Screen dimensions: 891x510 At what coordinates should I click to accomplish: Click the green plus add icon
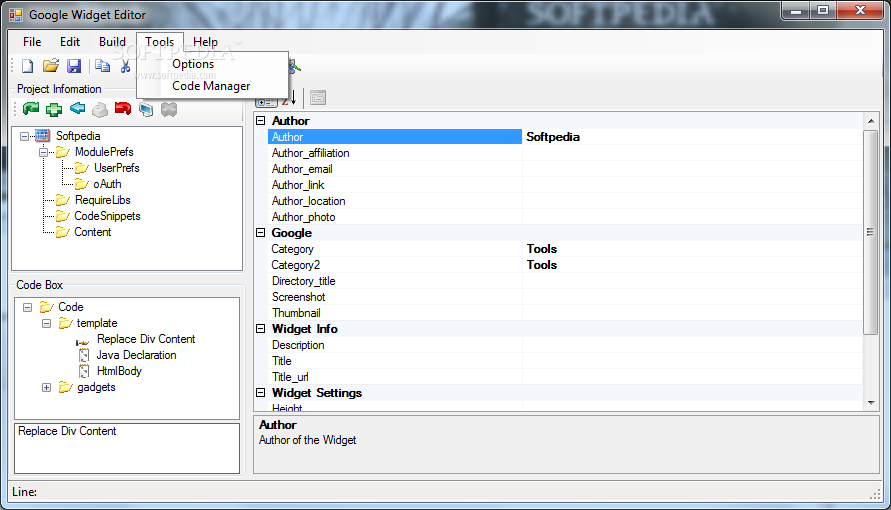tap(54, 109)
